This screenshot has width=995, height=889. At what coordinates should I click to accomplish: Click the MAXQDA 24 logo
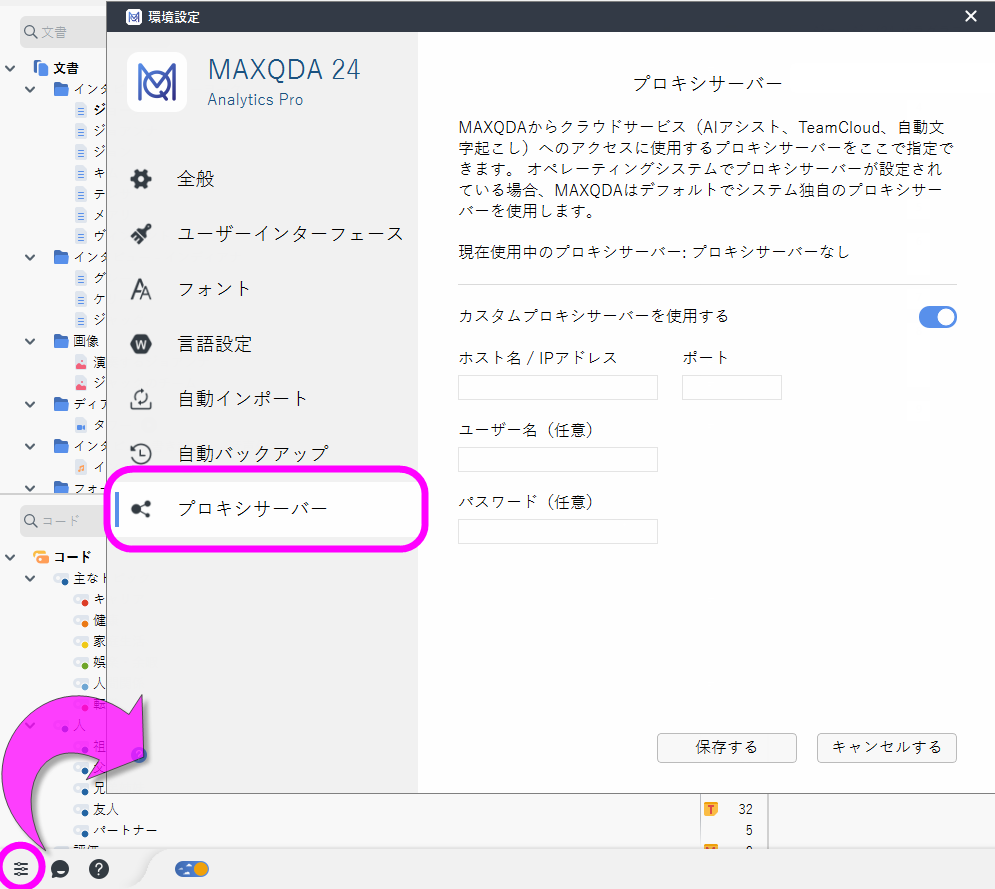(x=157, y=82)
